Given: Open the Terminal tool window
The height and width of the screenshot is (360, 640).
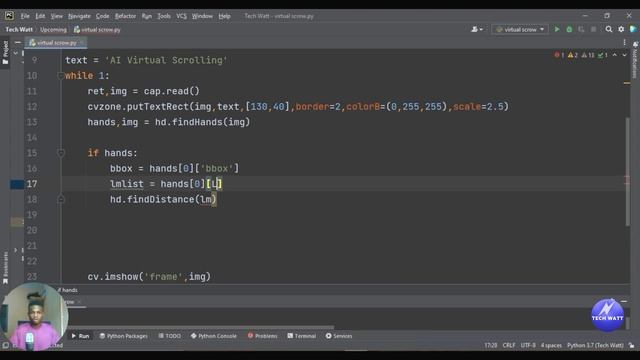Looking at the screenshot, I should point(302,336).
